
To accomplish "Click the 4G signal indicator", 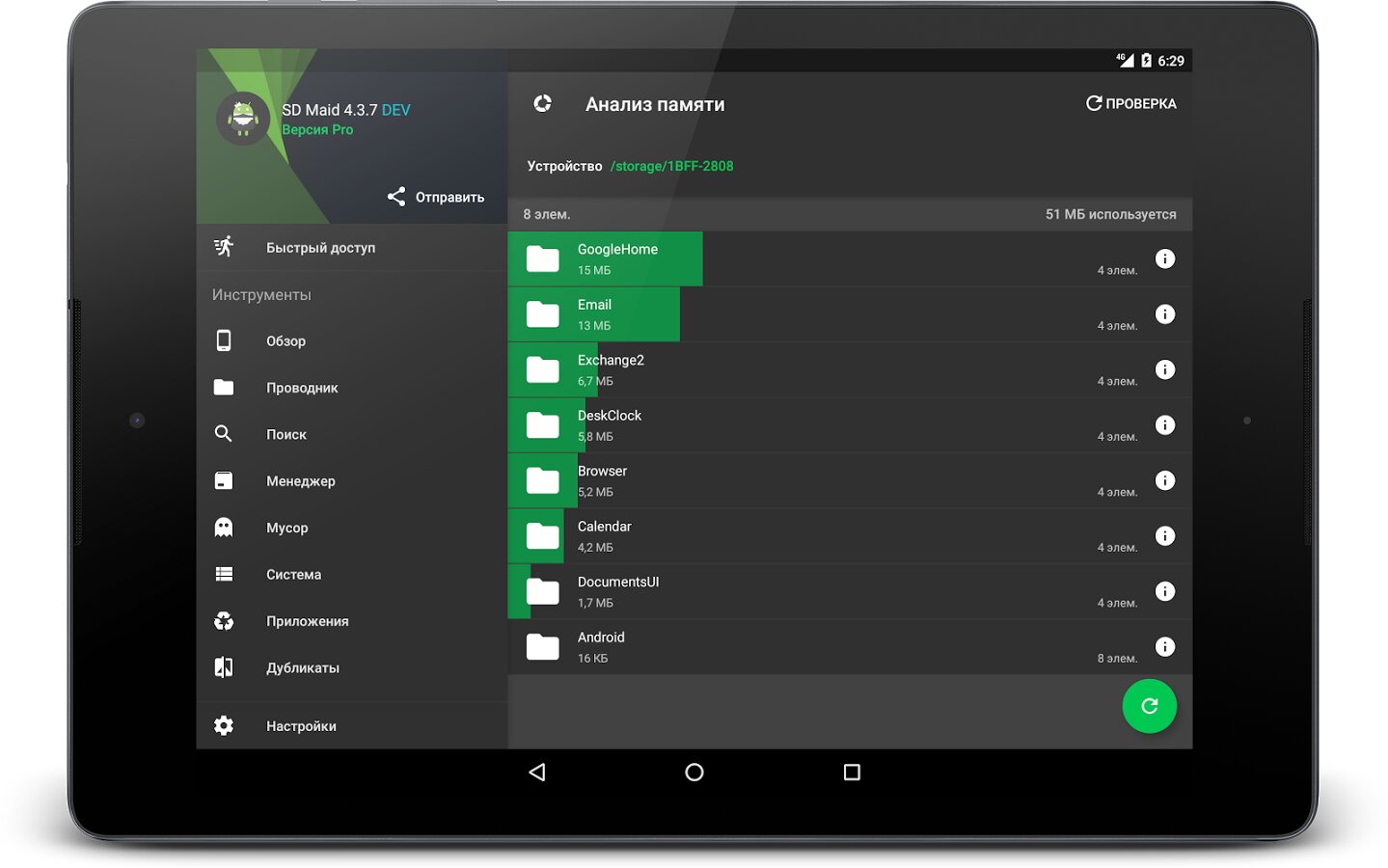I will pos(1125,60).
